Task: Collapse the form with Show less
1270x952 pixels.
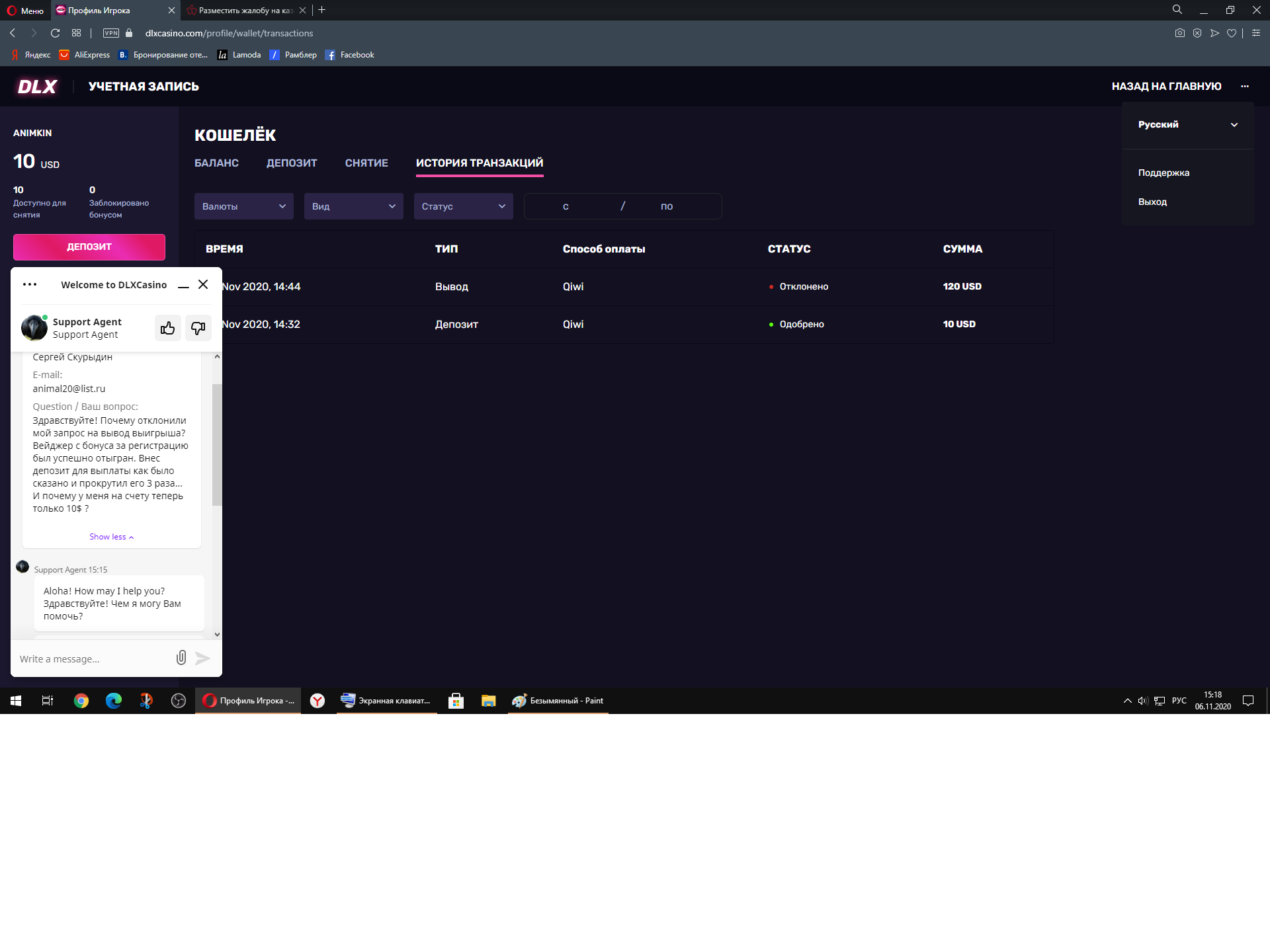Action: pyautogui.click(x=111, y=537)
